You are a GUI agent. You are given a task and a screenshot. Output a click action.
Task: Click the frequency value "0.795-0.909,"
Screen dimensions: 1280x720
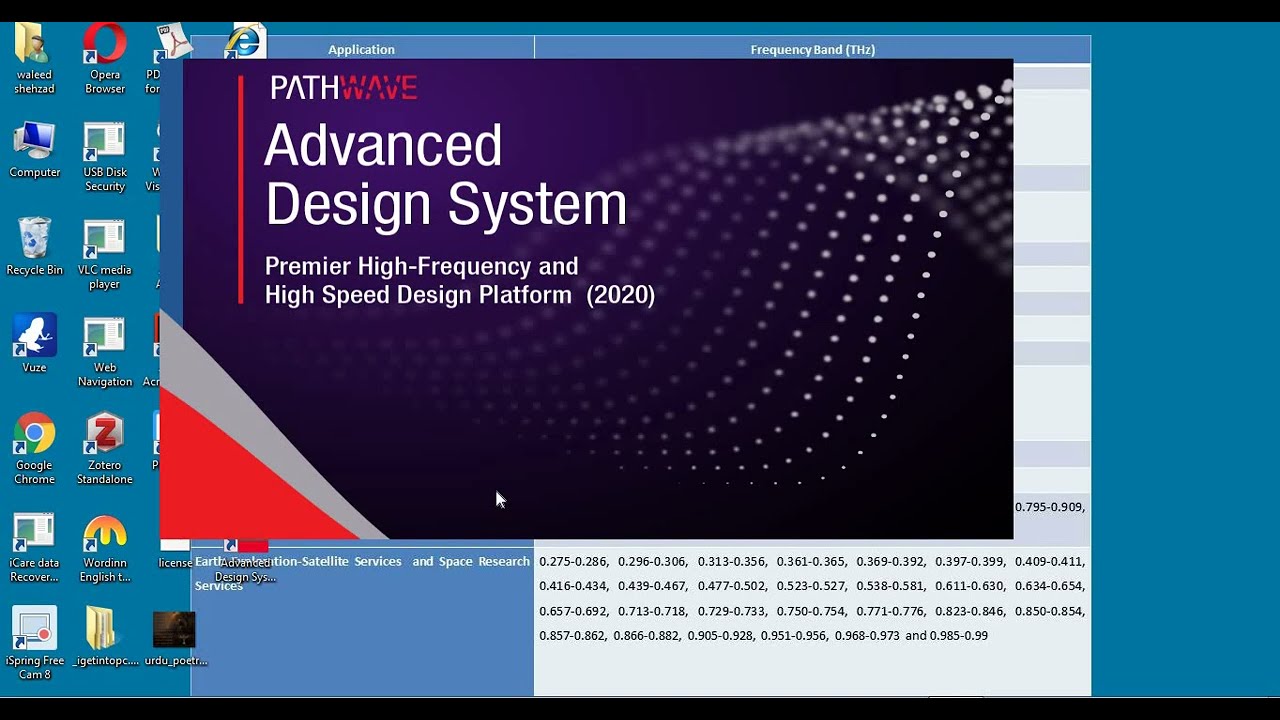click(1050, 507)
